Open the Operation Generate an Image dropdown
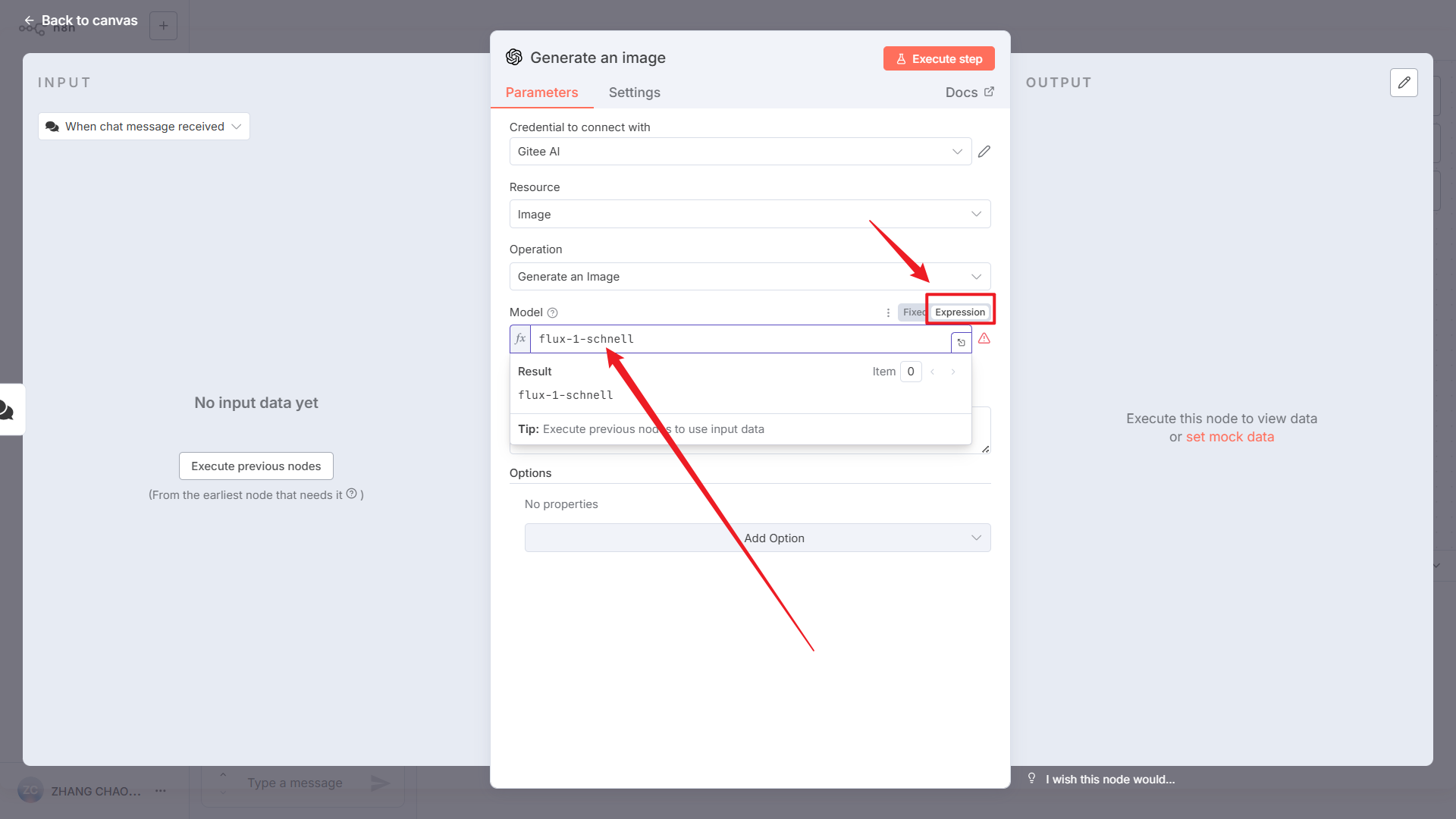Image resolution: width=1456 pixels, height=819 pixels. (x=749, y=277)
